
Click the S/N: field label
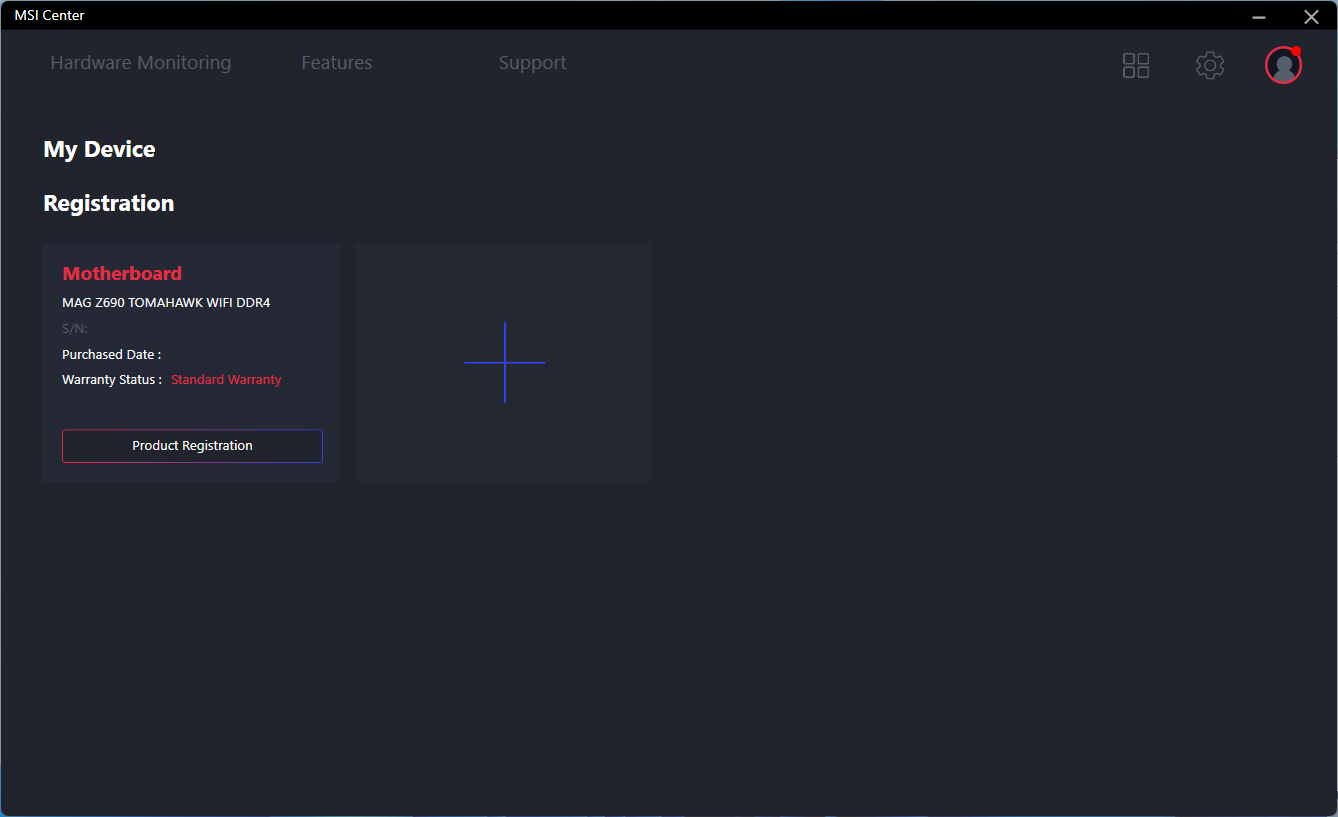75,329
